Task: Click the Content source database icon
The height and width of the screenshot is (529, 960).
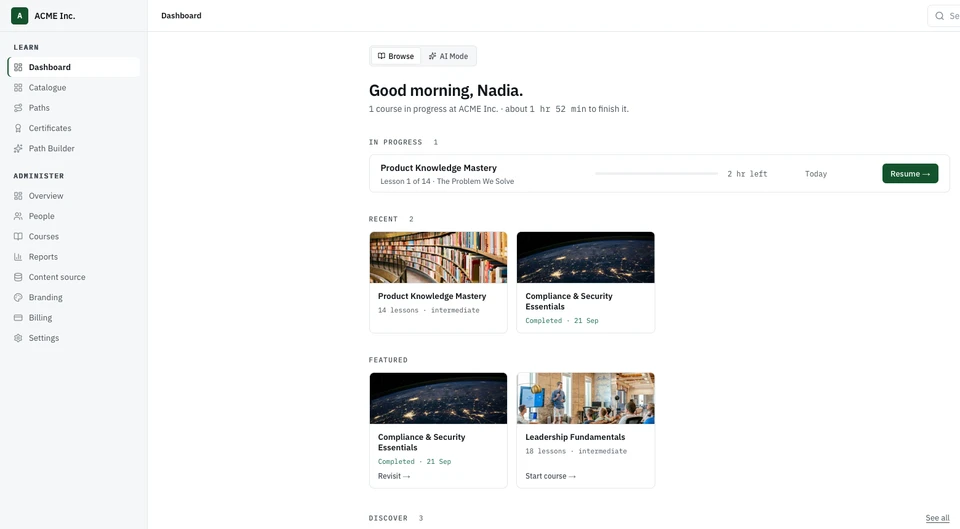Action: [18, 277]
